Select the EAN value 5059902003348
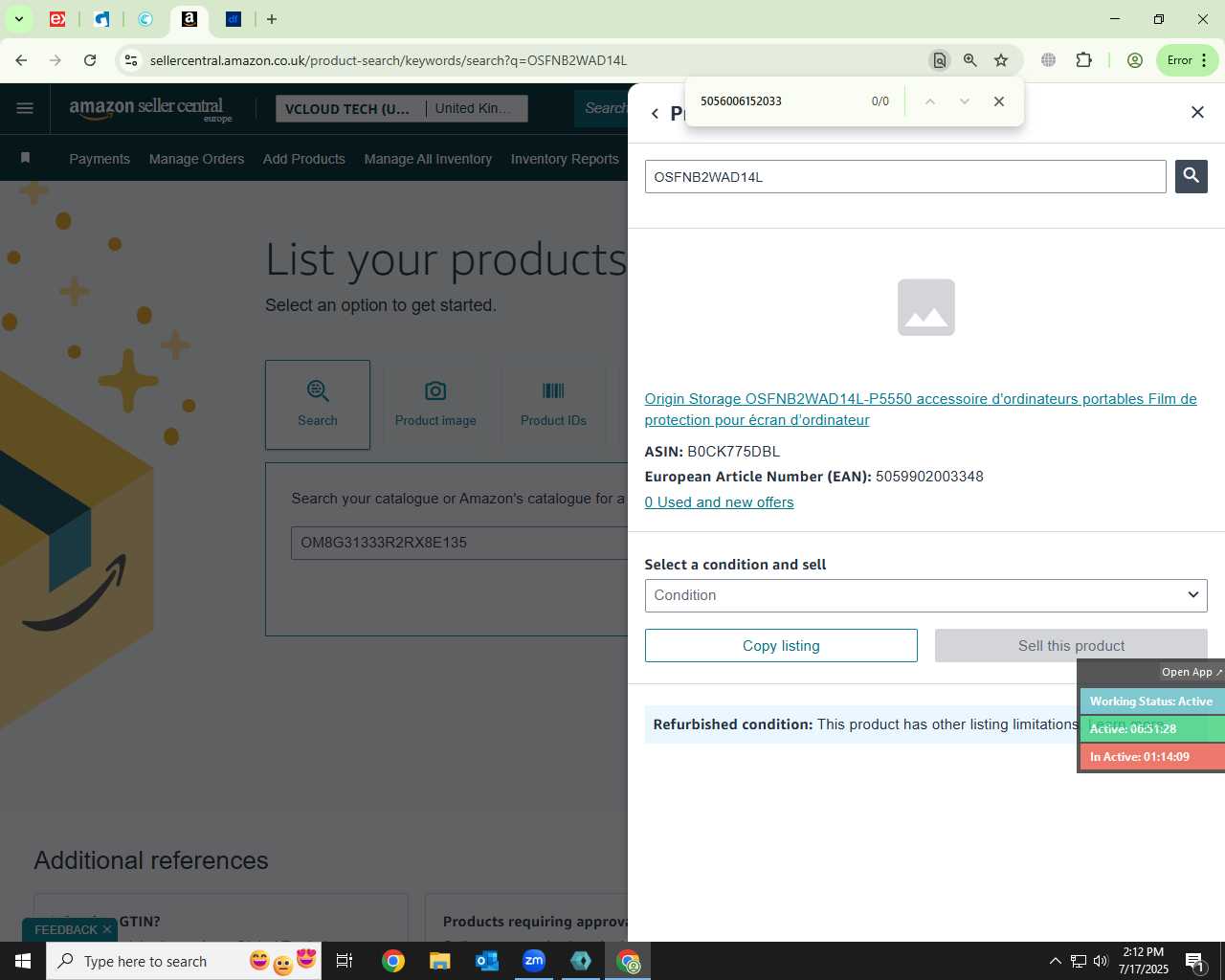Image resolution: width=1225 pixels, height=980 pixels. coord(929,477)
